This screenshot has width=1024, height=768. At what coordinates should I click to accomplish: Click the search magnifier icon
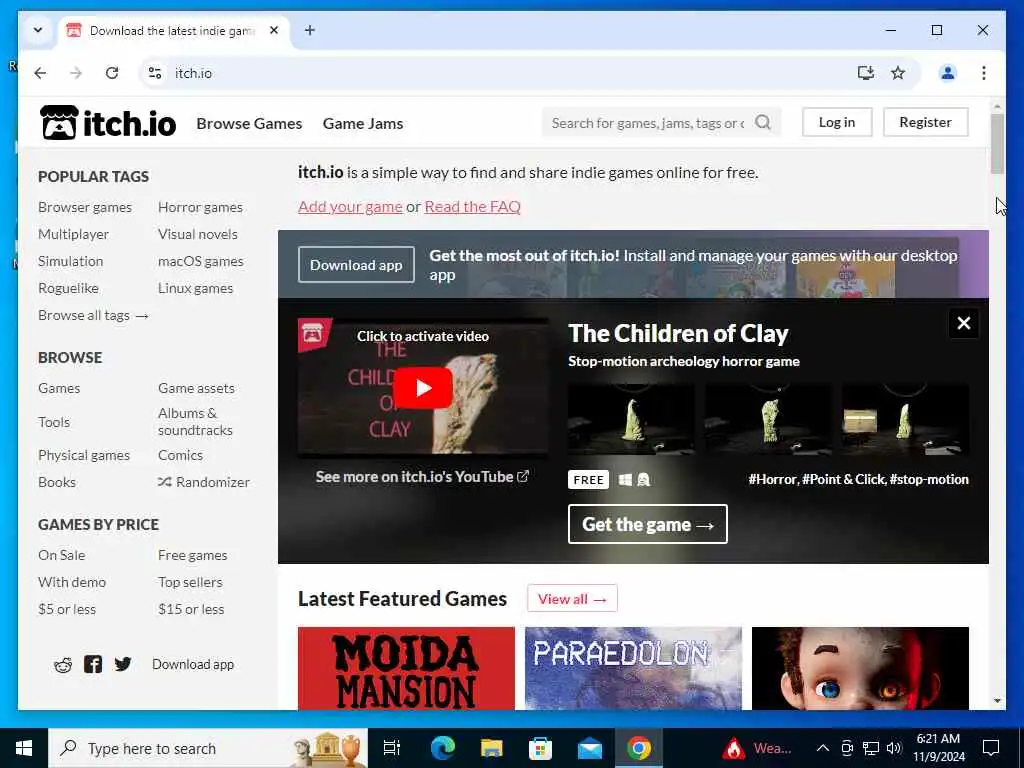click(x=763, y=123)
